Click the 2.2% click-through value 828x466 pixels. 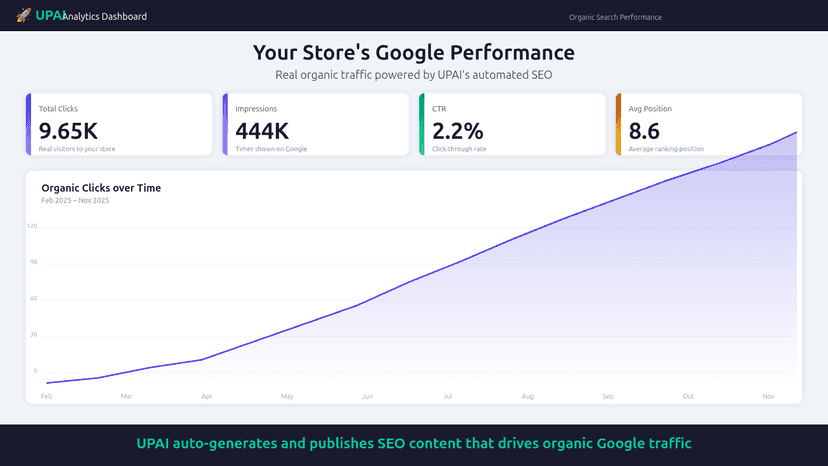pyautogui.click(x=457, y=131)
